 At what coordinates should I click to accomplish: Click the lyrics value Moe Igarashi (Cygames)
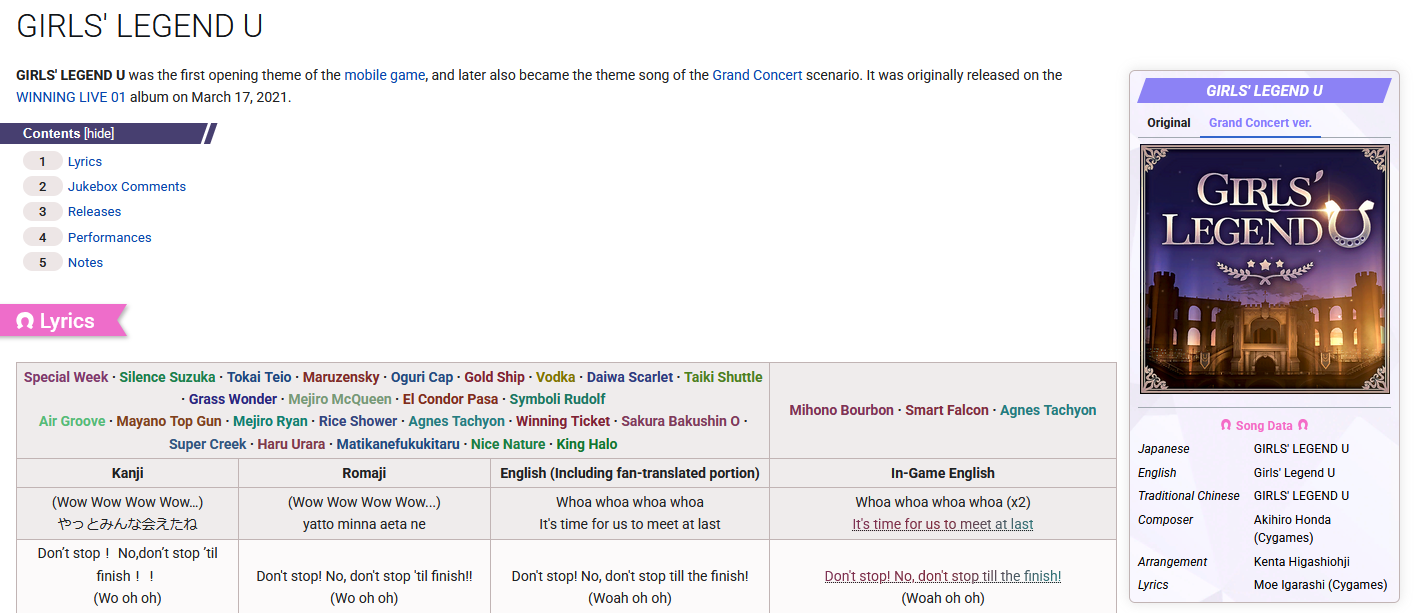[1321, 585]
